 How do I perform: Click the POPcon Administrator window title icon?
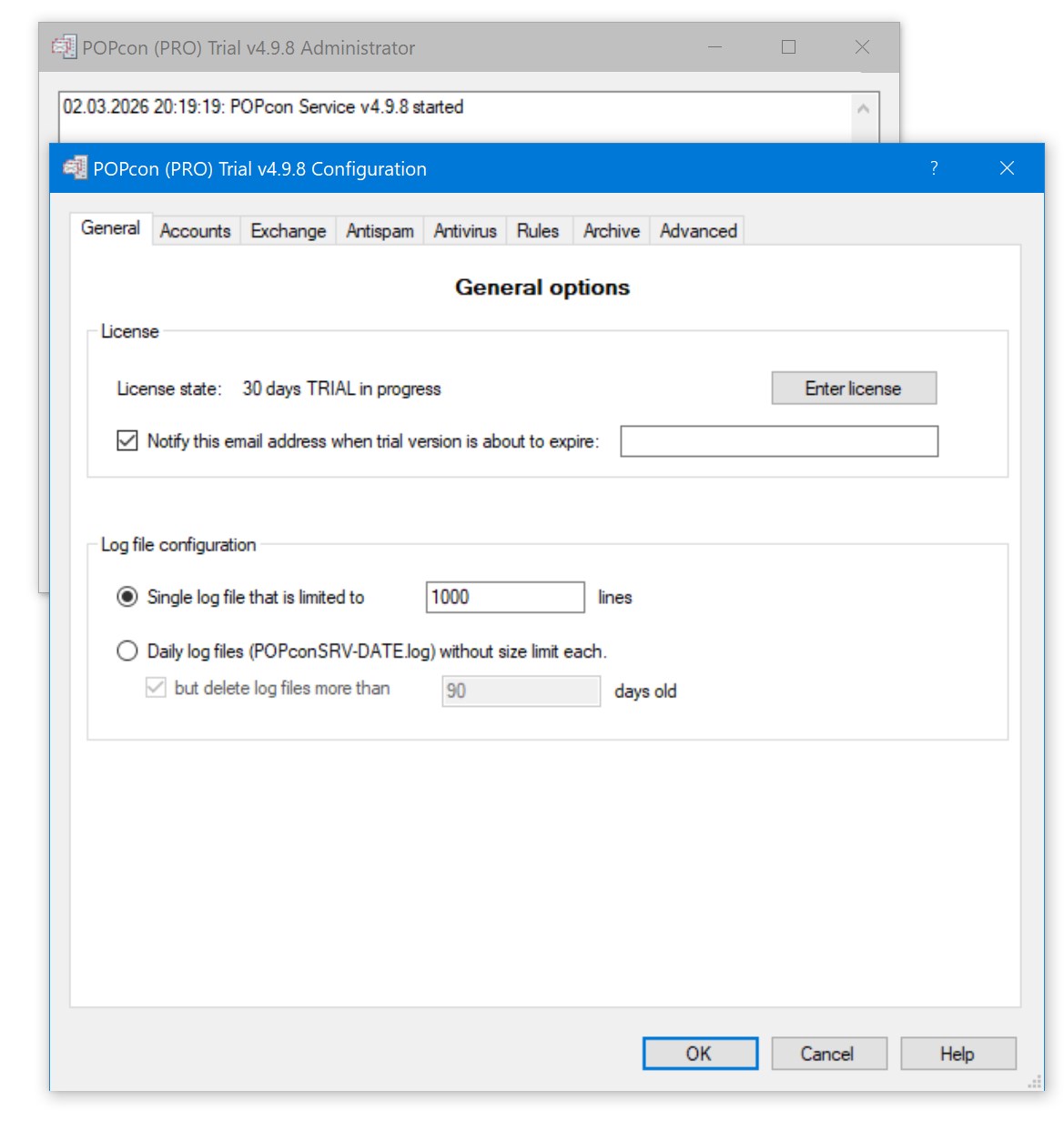pos(64,47)
